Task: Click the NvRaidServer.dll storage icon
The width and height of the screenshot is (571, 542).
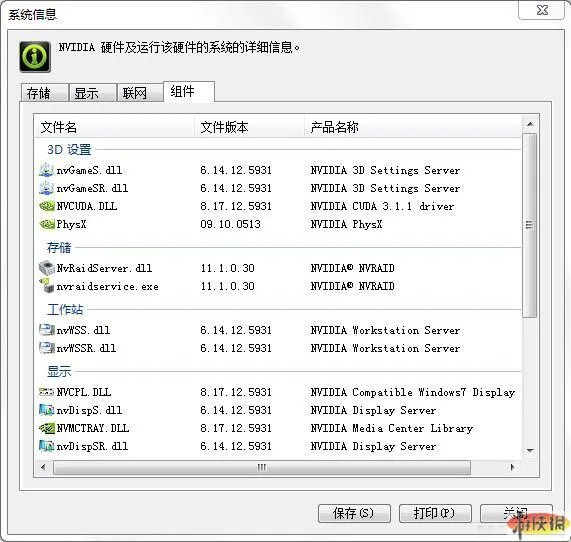Action: coord(47,268)
